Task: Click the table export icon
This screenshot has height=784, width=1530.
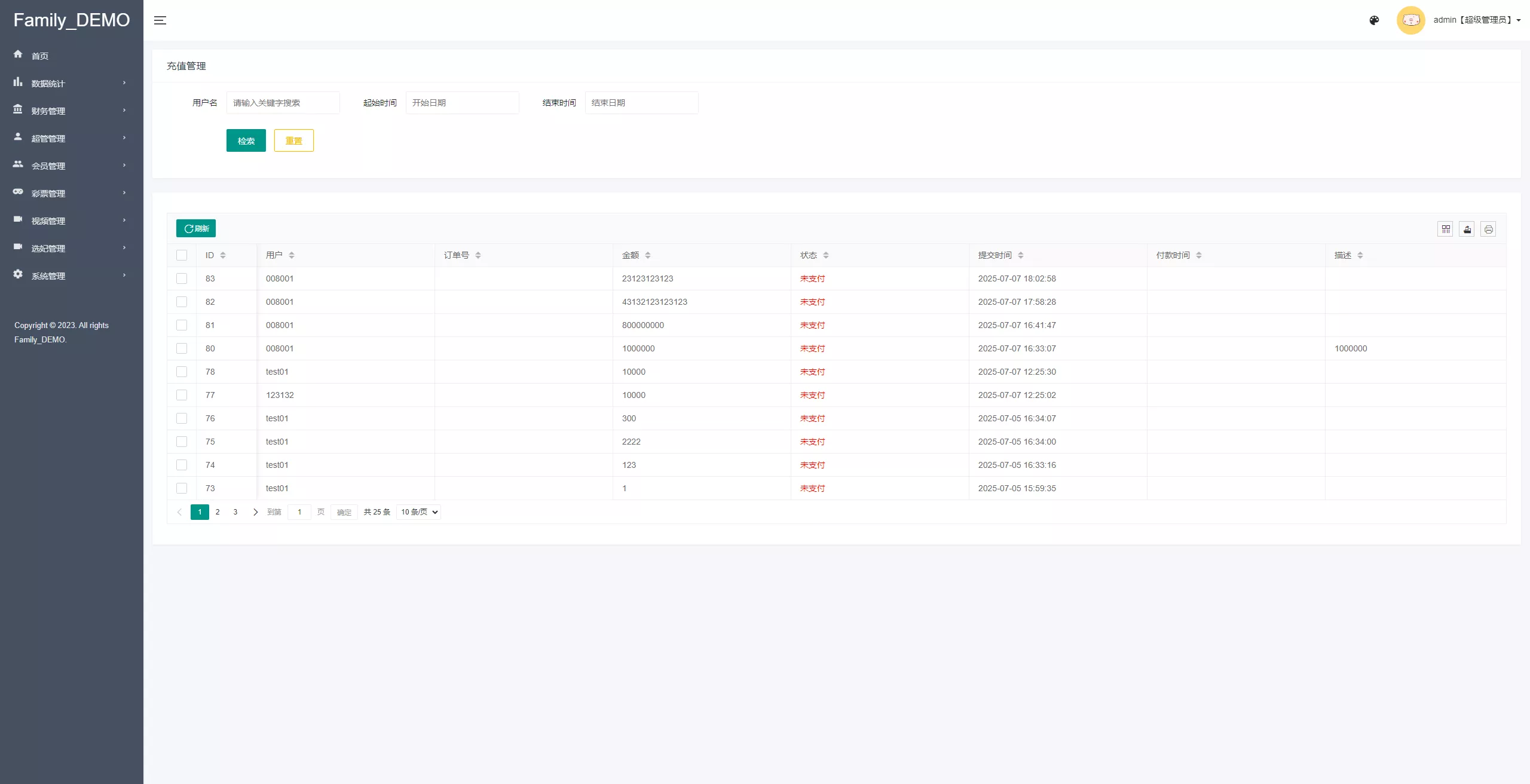Action: [1467, 229]
